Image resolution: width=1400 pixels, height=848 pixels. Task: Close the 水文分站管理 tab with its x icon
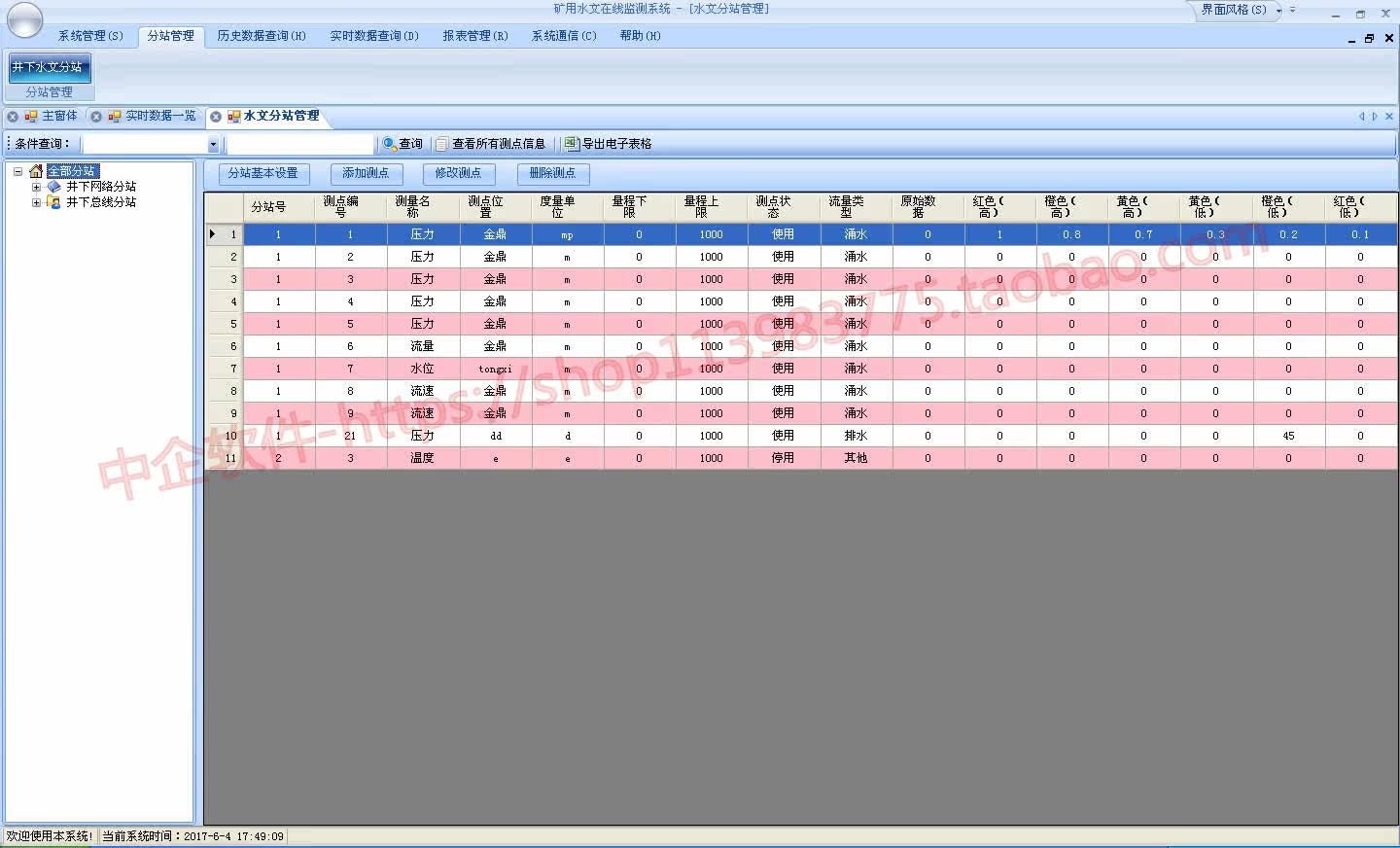pyautogui.click(x=216, y=117)
